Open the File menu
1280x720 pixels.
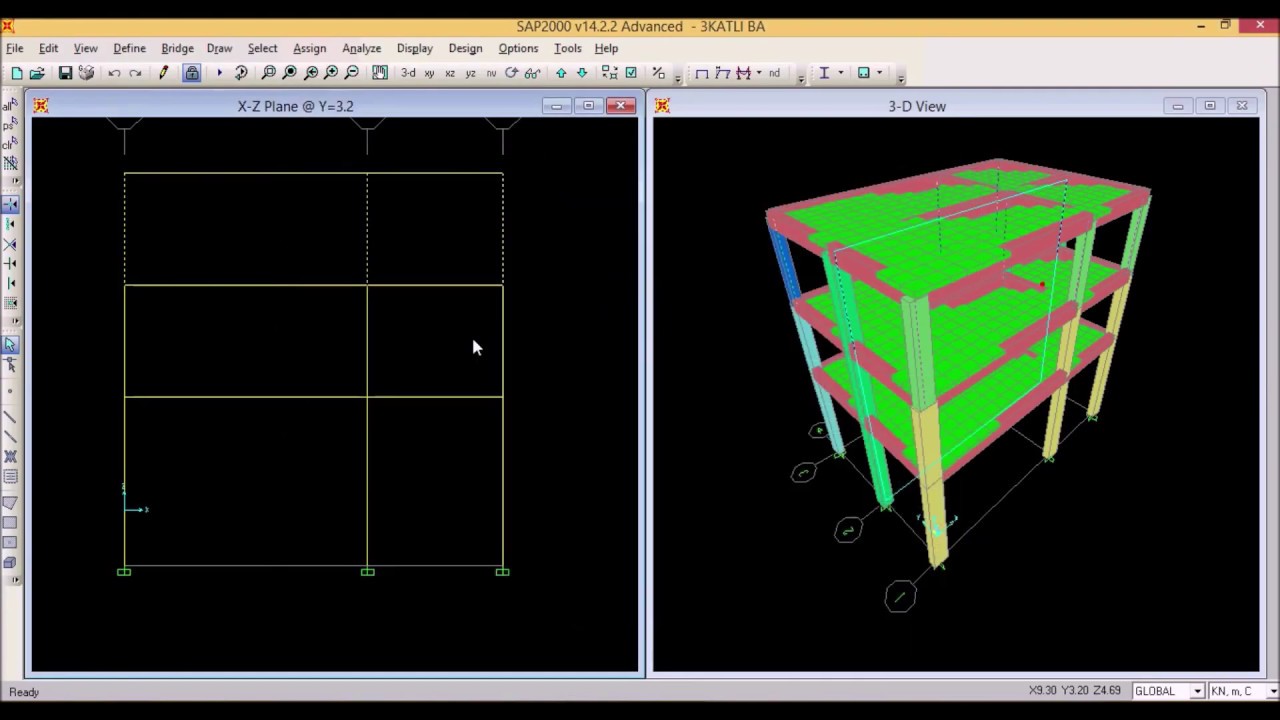pyautogui.click(x=15, y=48)
